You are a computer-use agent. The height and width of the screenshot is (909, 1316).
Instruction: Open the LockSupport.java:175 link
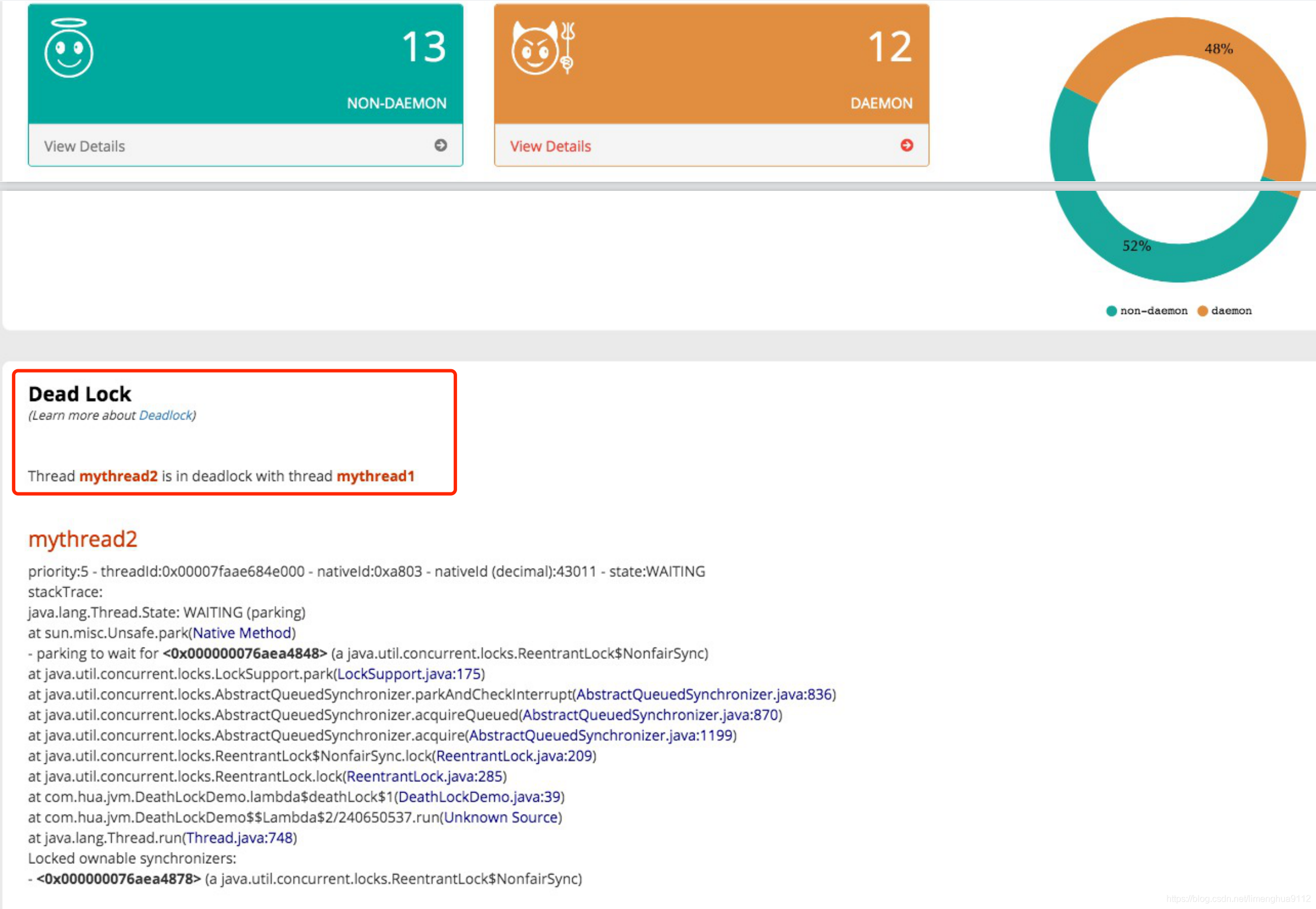[x=409, y=674]
